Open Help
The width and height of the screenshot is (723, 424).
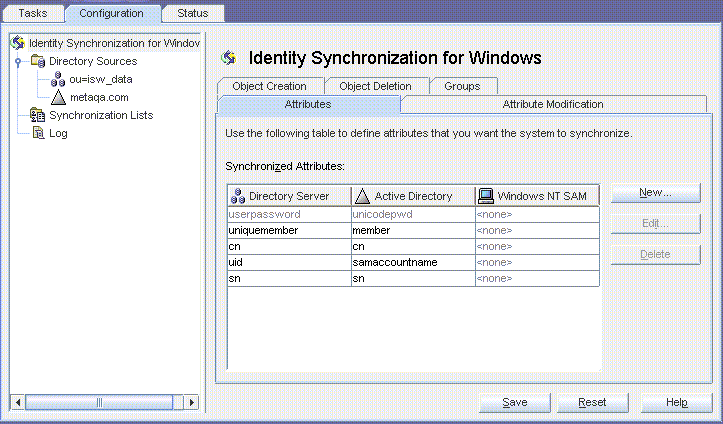[x=676, y=402]
